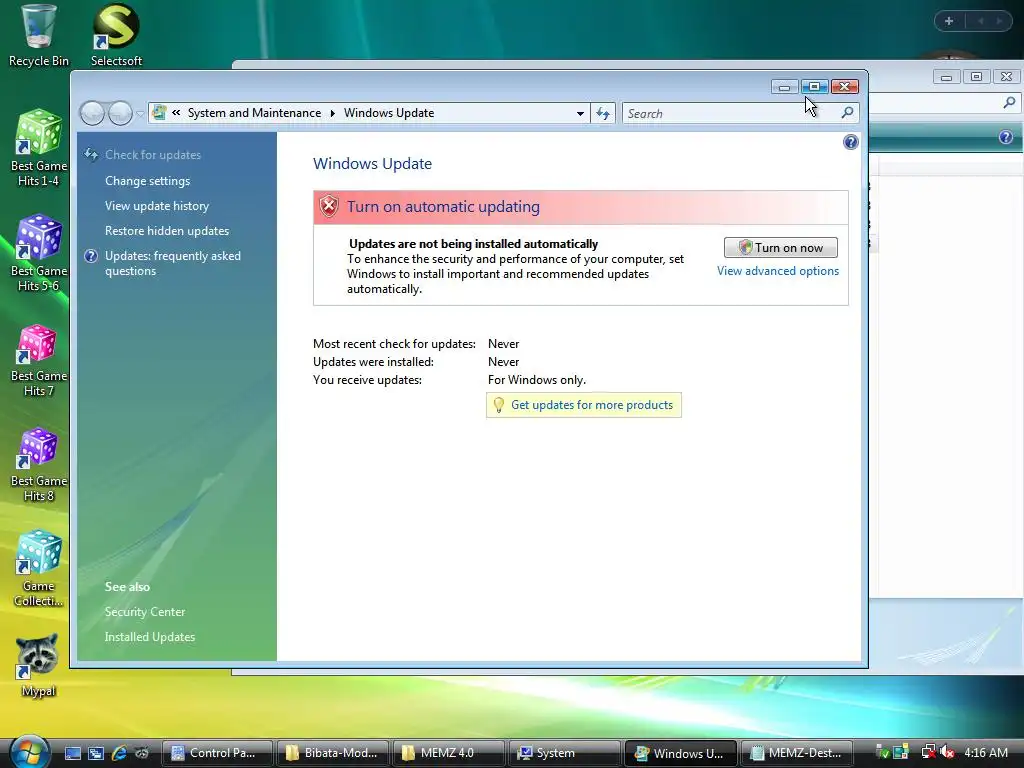Click System and Maintenance in the breadcrumb

[x=254, y=112]
